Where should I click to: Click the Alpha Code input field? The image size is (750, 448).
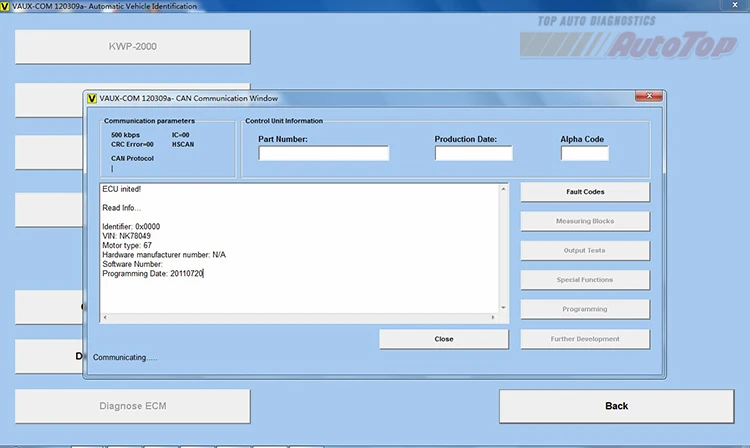click(x=585, y=153)
